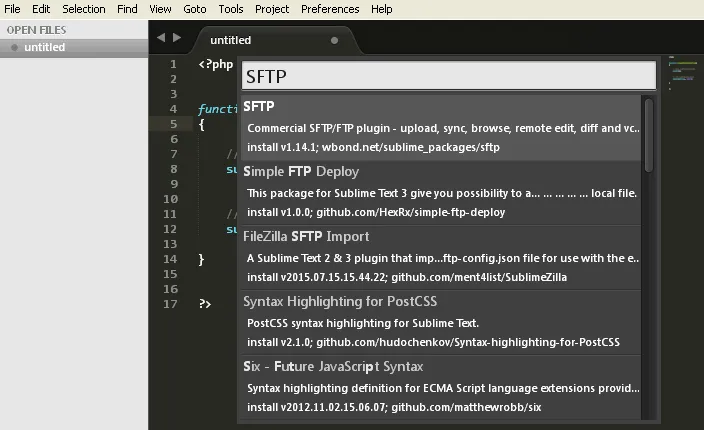The image size is (704, 430).
Task: Select the FileZilla SFTP Import package
Action: click(x=441, y=258)
